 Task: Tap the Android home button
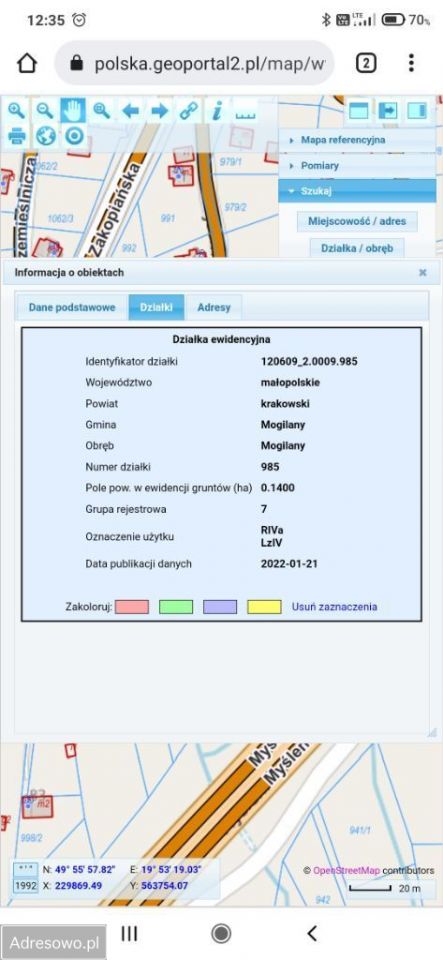coord(221,933)
